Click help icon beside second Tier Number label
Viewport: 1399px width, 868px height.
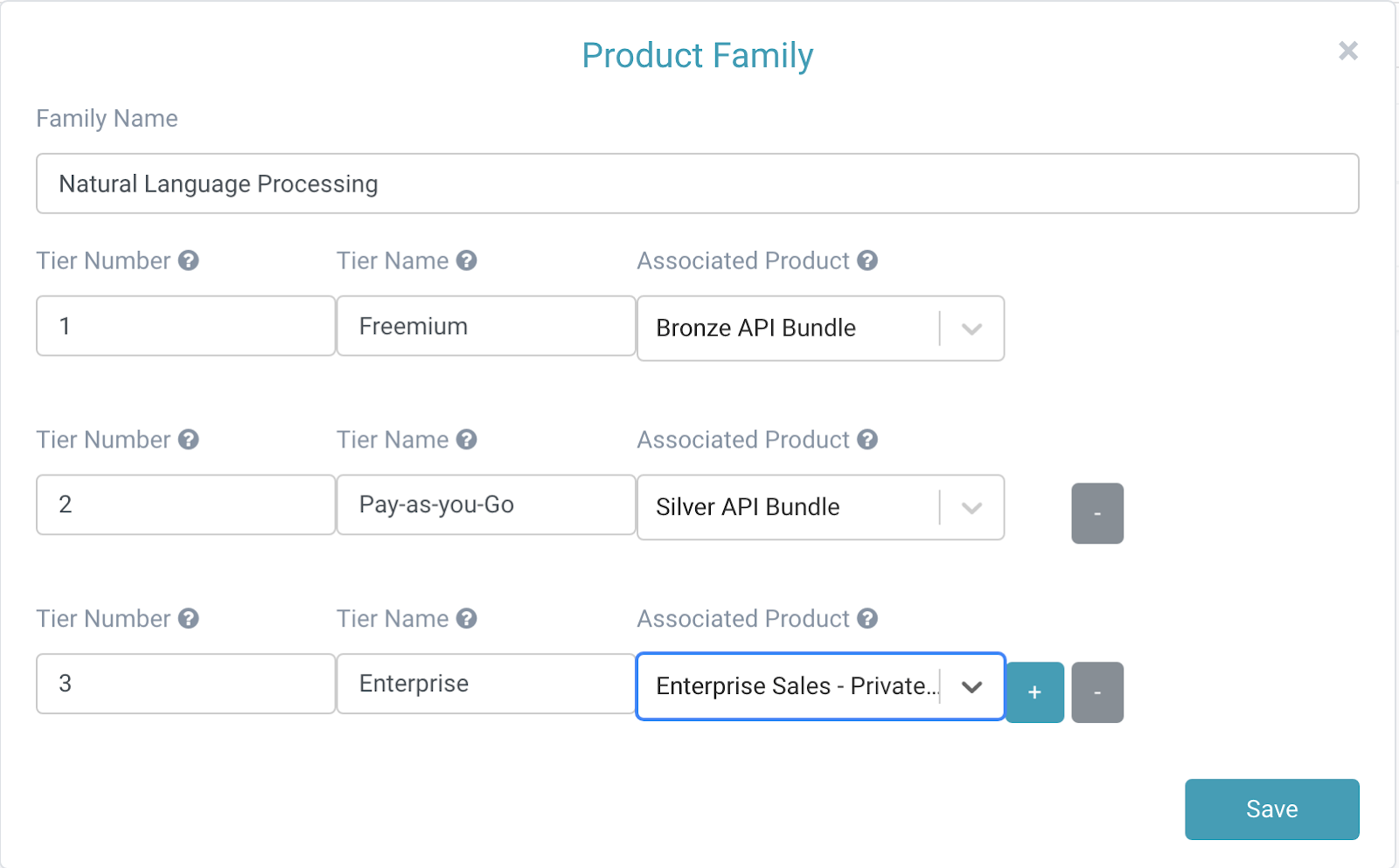pos(189,440)
